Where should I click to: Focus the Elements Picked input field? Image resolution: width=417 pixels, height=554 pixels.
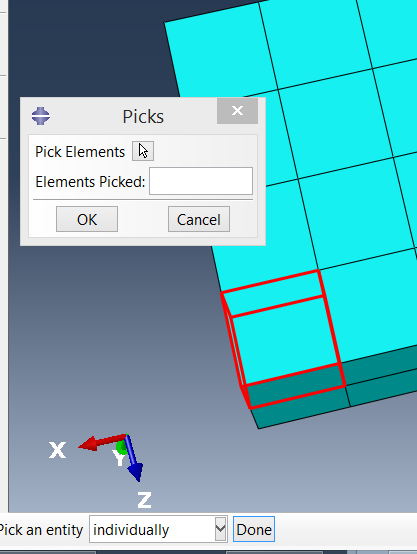coord(201,181)
